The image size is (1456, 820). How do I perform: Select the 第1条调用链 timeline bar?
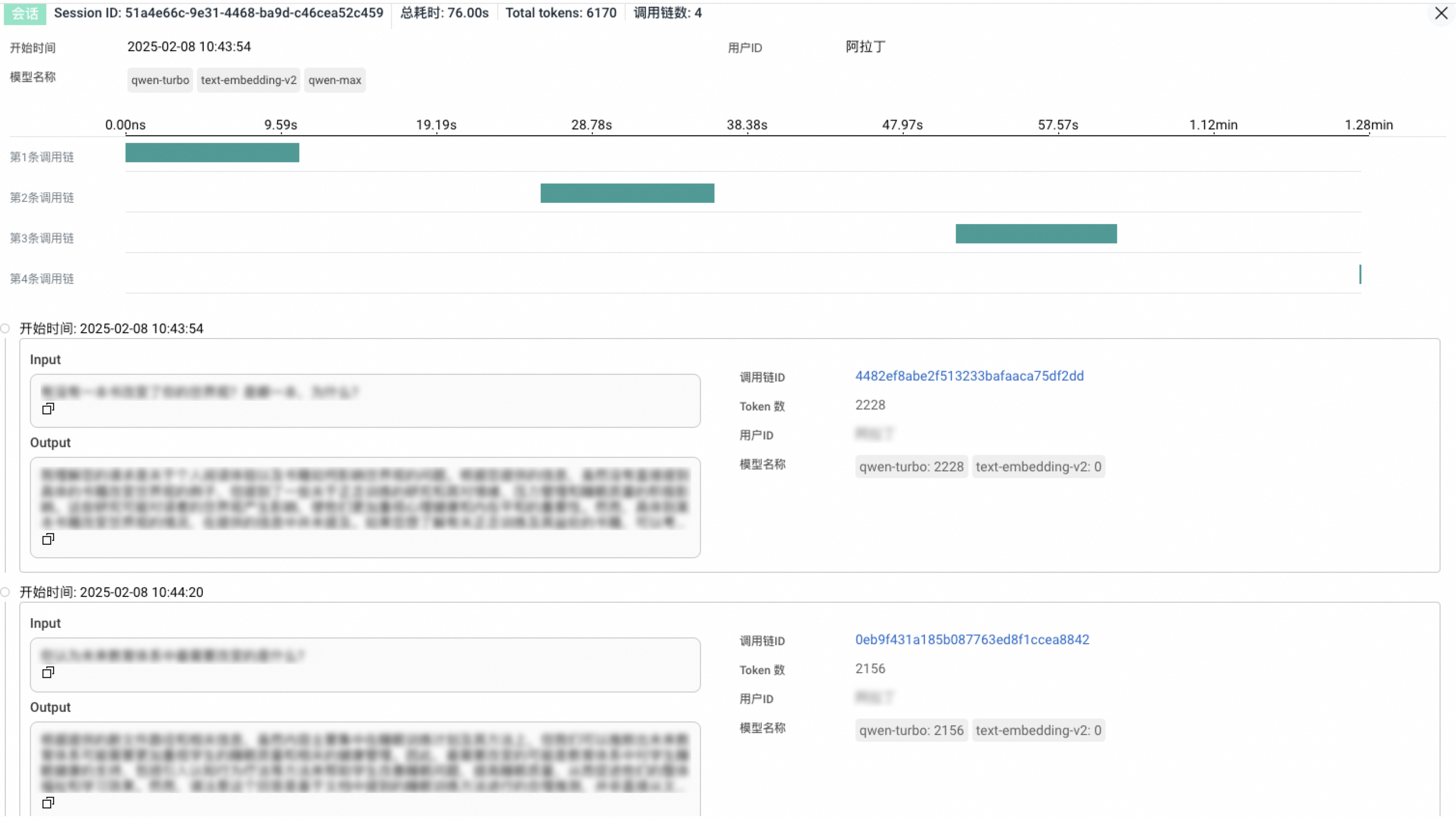pyautogui.click(x=212, y=153)
